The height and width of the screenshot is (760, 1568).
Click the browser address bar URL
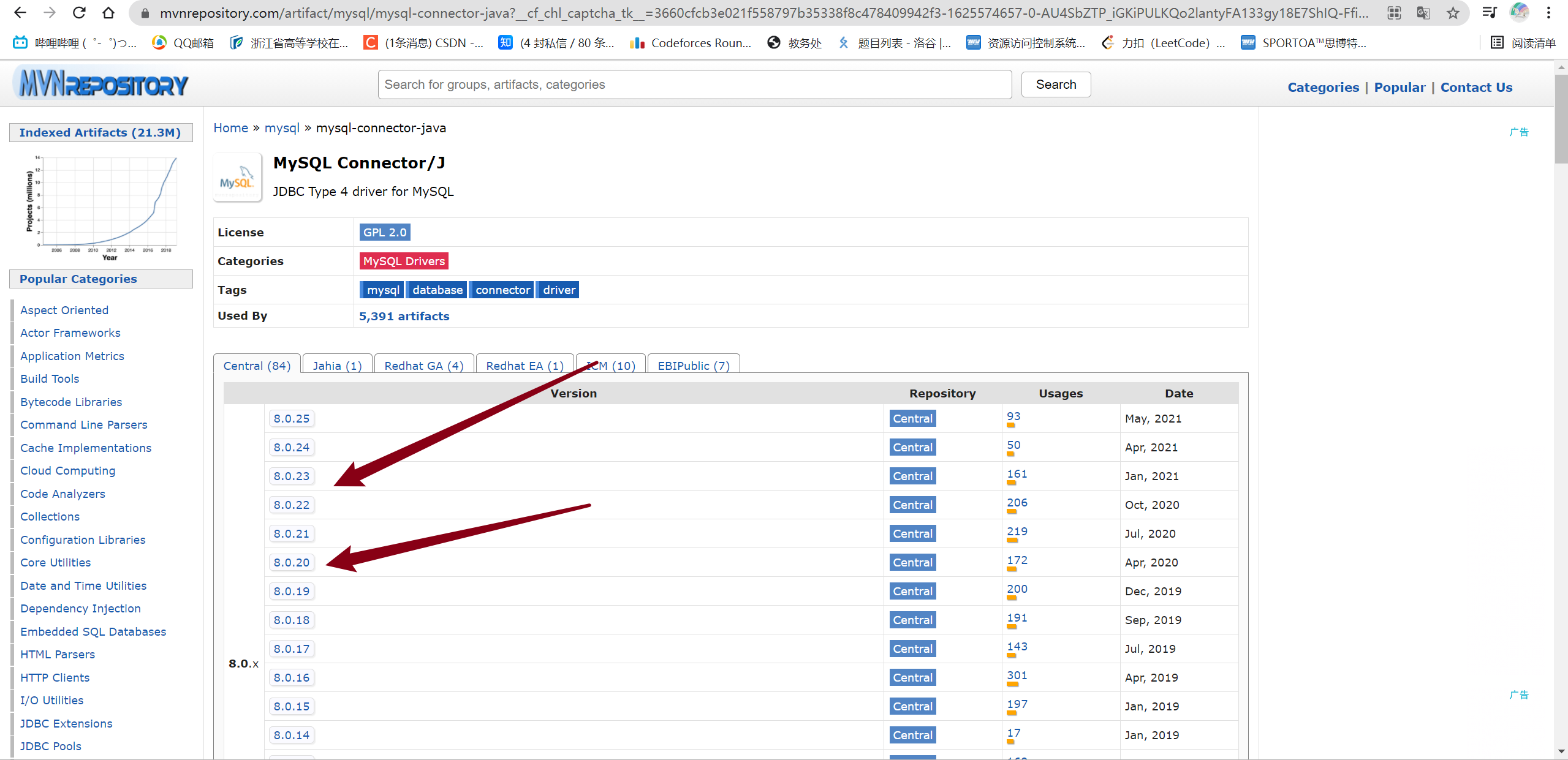point(764,13)
